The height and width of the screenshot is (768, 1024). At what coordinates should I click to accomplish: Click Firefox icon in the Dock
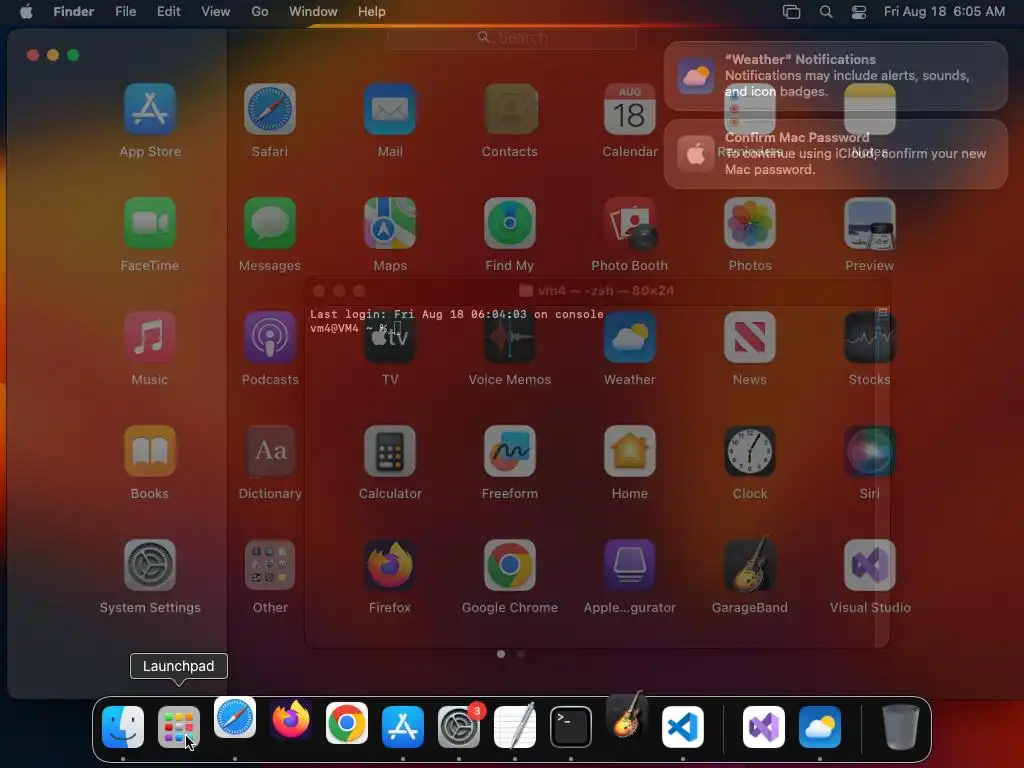point(291,720)
